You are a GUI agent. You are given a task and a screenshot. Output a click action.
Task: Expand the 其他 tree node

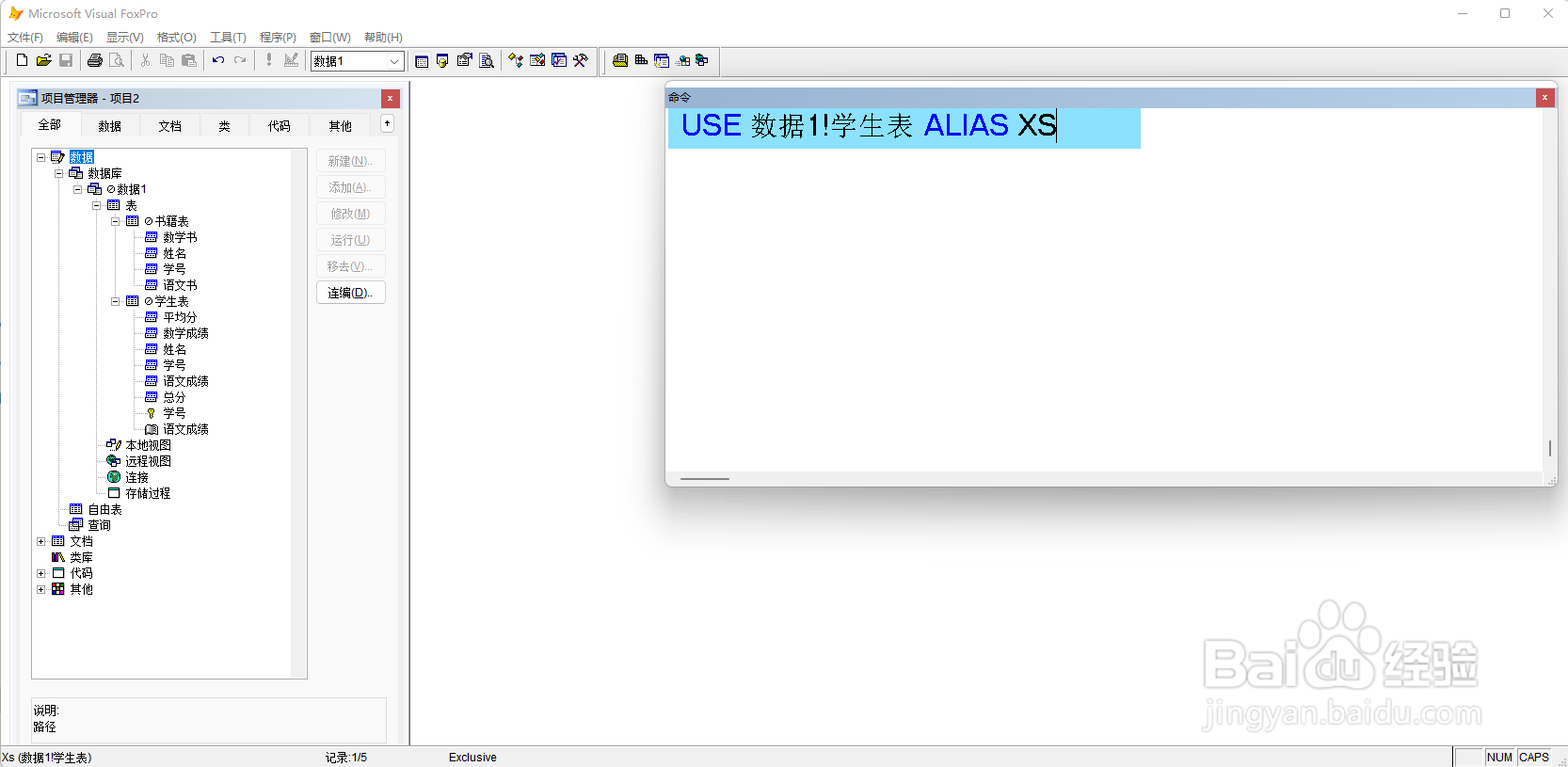point(40,589)
